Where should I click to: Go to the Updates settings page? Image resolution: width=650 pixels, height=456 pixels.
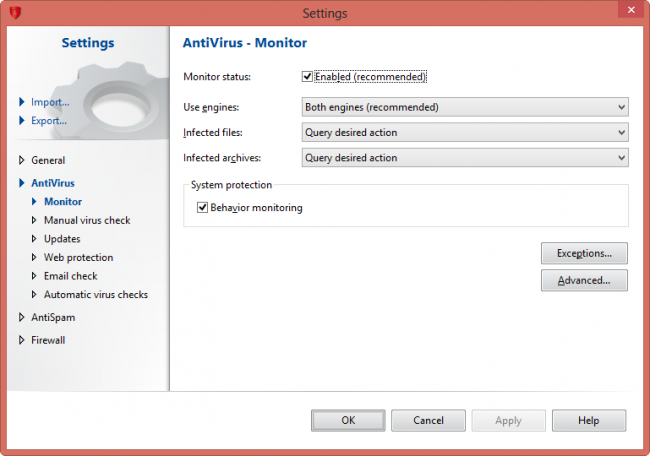click(62, 239)
